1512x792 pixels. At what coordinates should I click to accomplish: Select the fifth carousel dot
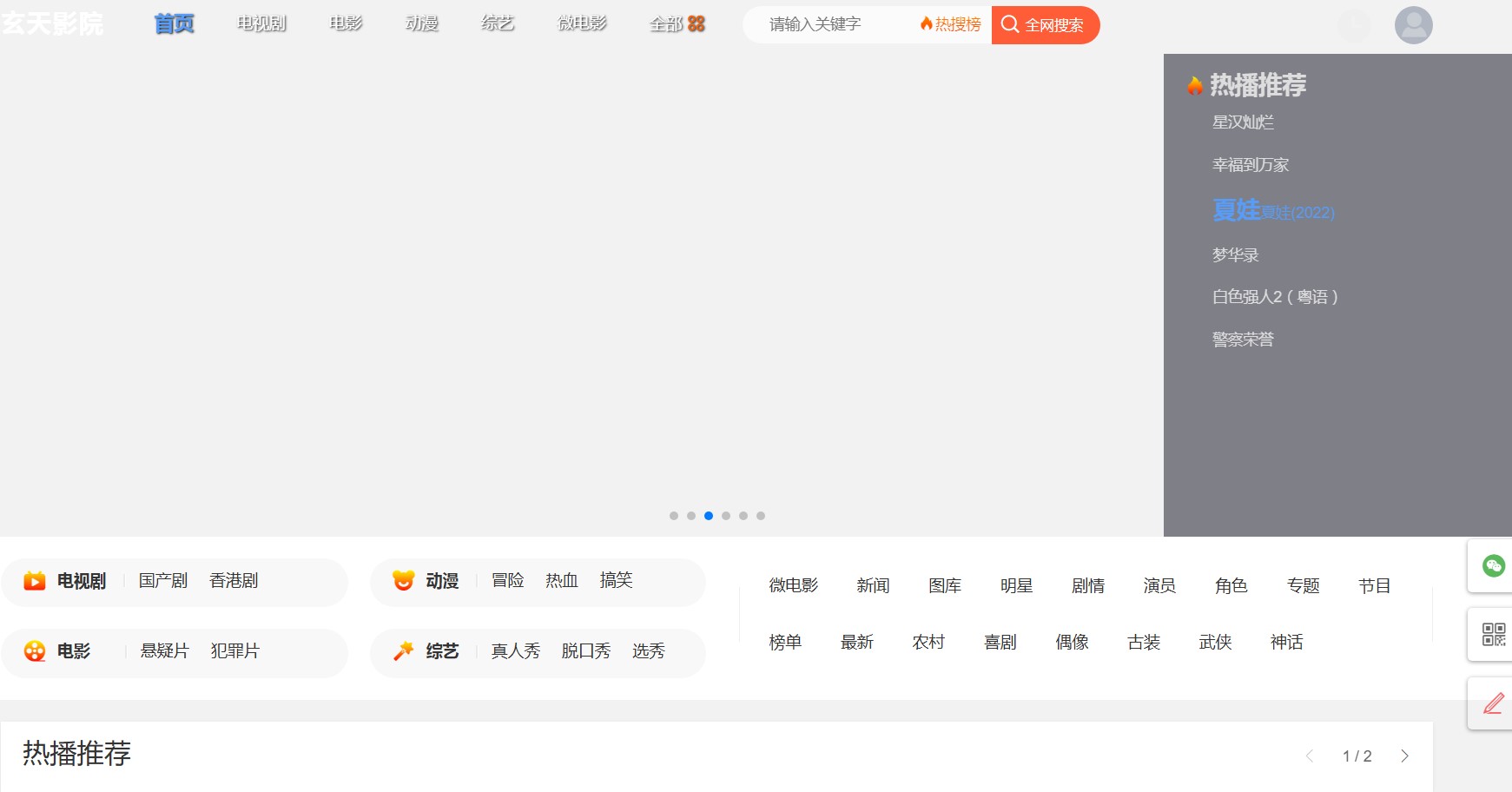(x=743, y=516)
